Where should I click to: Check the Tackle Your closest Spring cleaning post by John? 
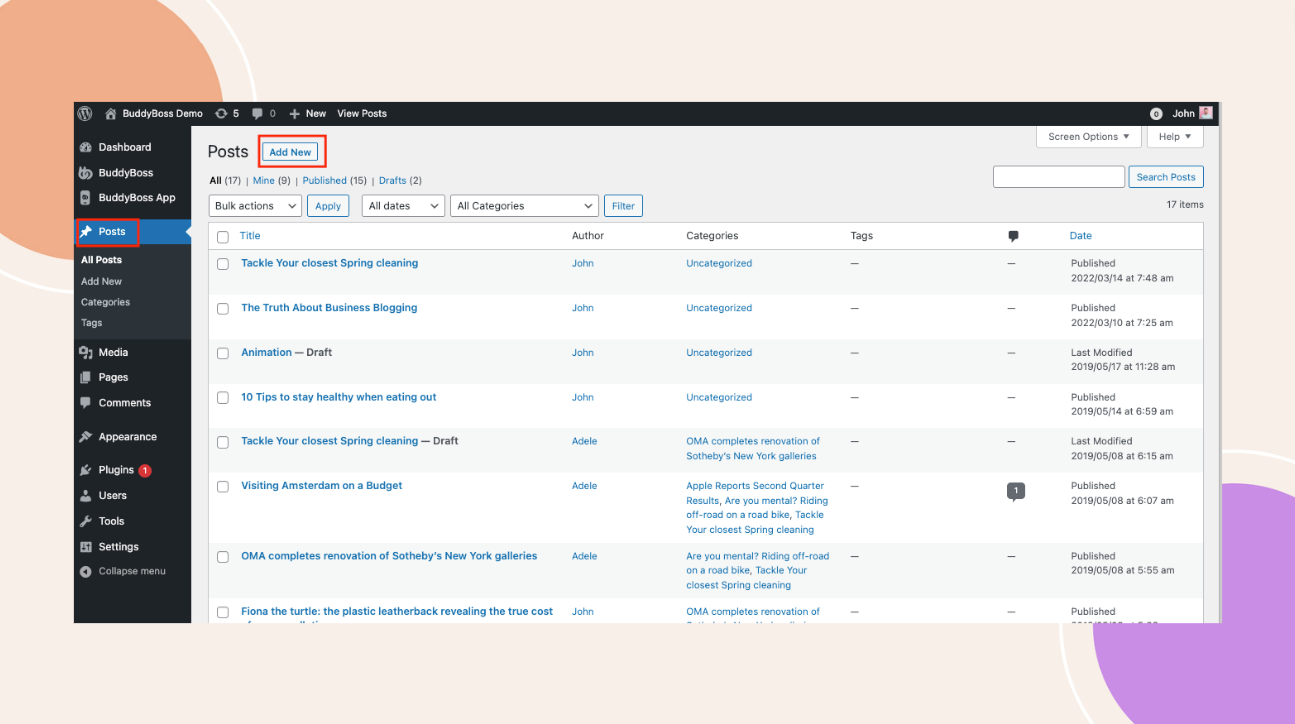[223, 264]
